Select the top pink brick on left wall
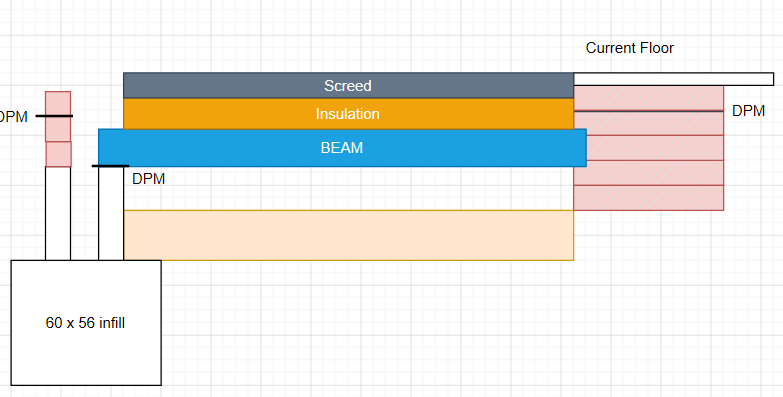783x397 pixels. tap(58, 116)
